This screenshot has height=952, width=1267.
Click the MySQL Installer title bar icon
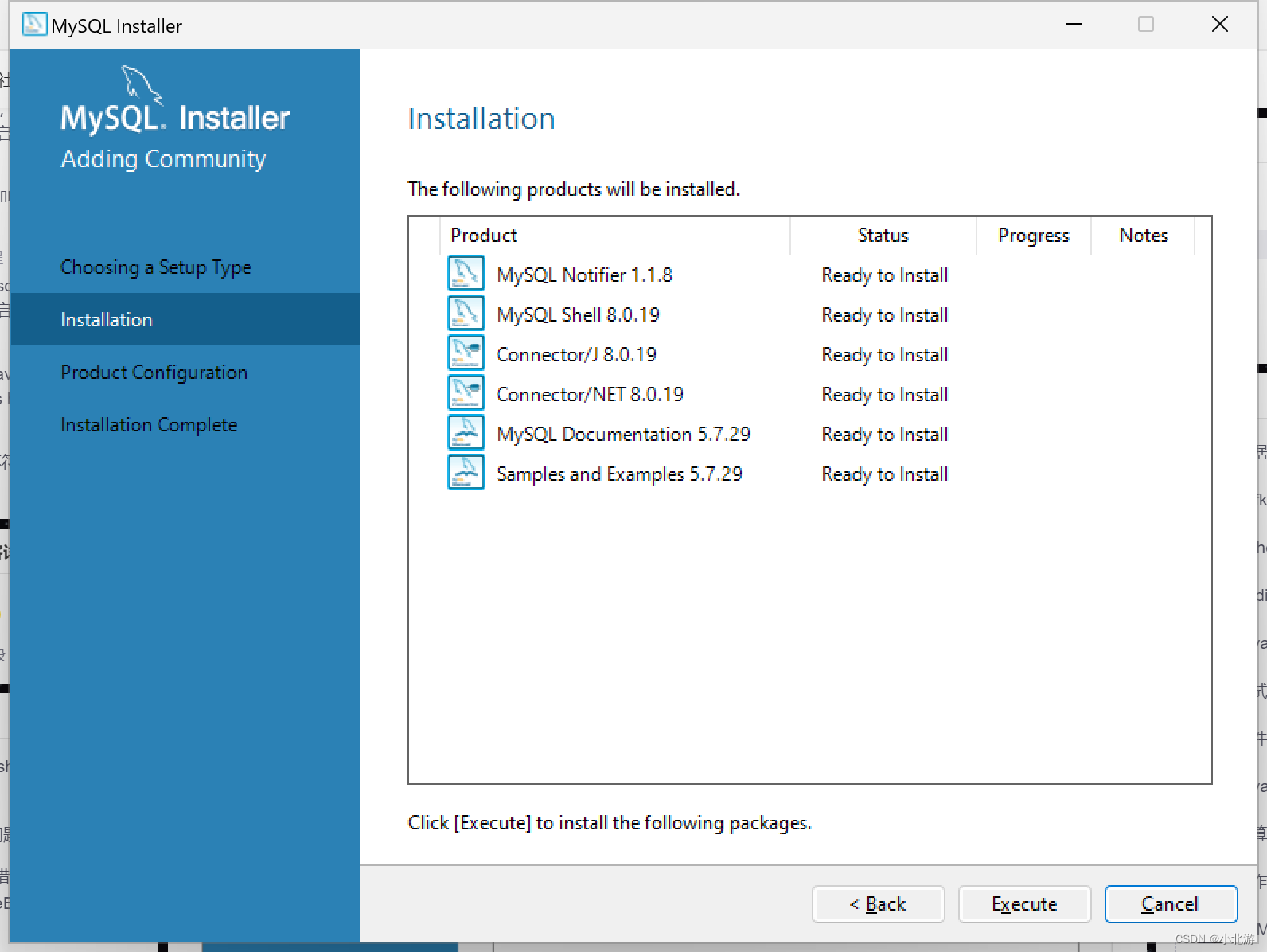34,25
